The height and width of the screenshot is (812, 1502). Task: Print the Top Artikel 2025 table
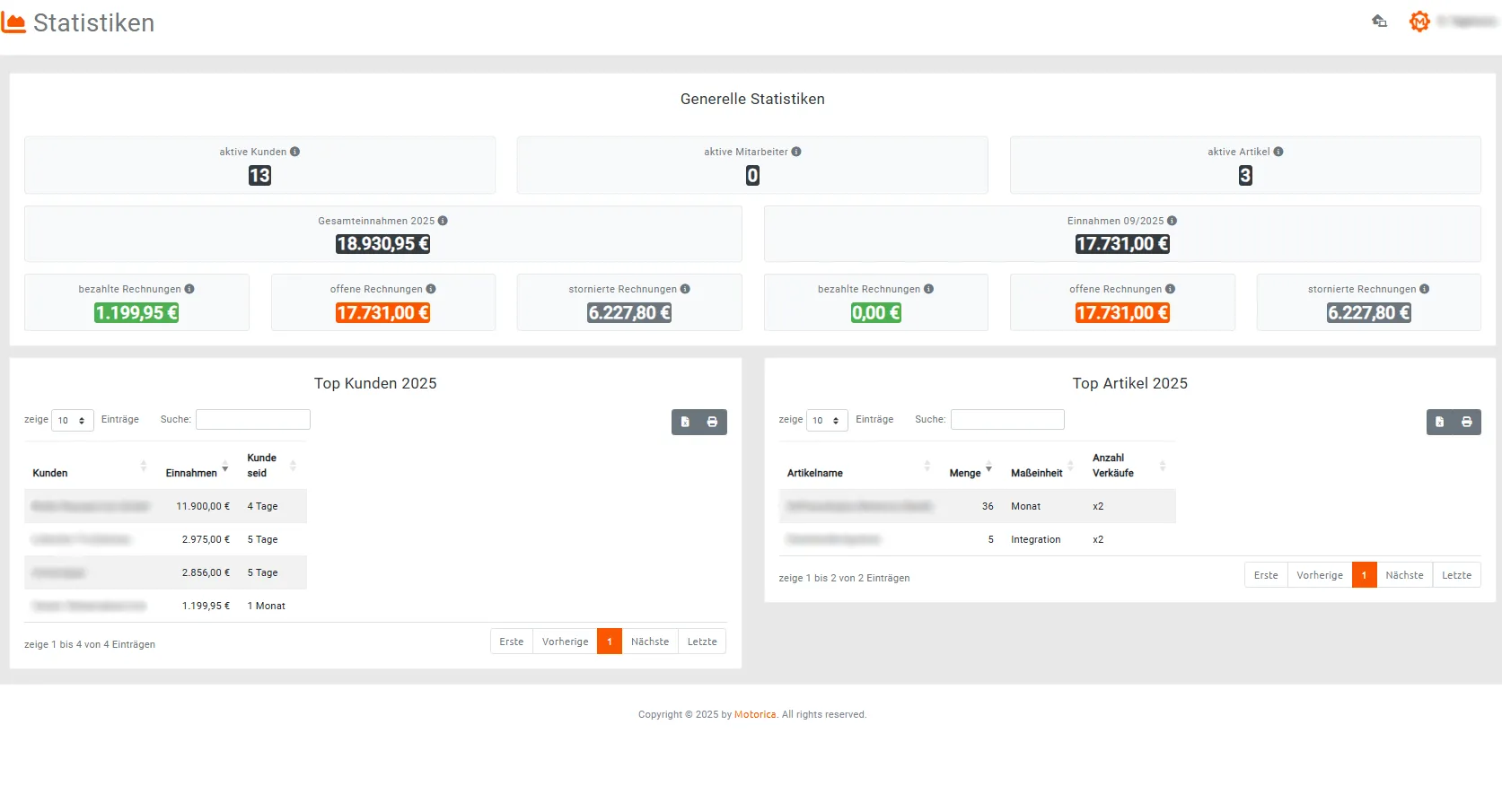[x=1467, y=422]
